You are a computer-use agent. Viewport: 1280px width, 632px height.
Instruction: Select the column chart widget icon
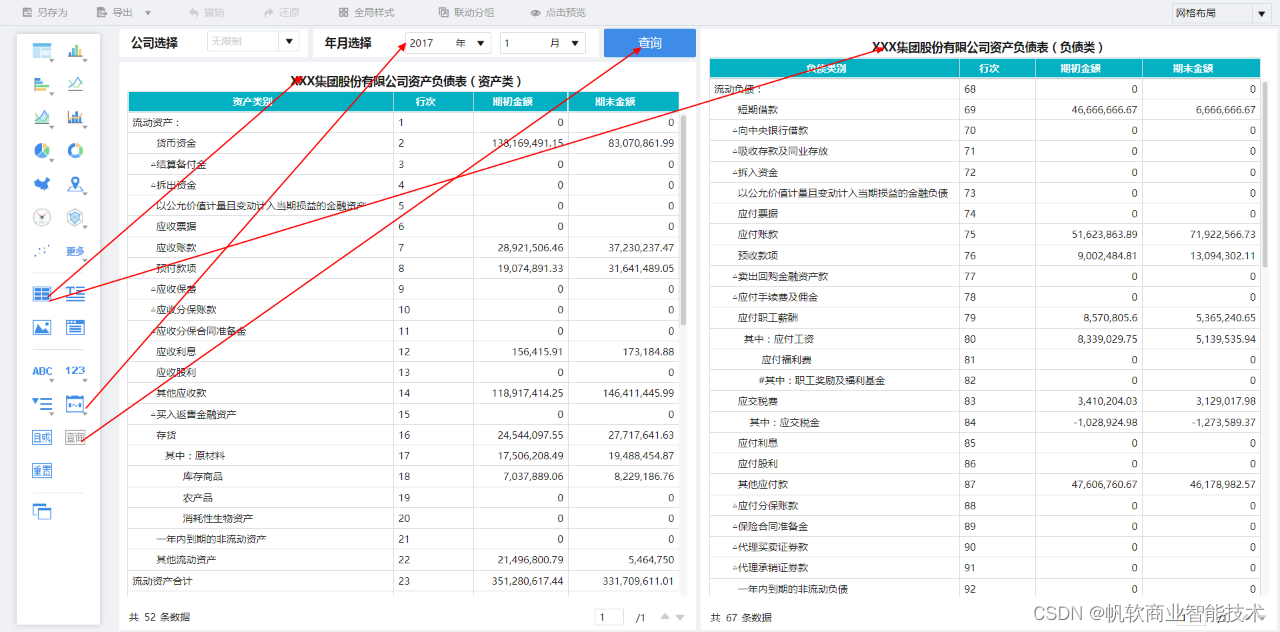coord(75,50)
